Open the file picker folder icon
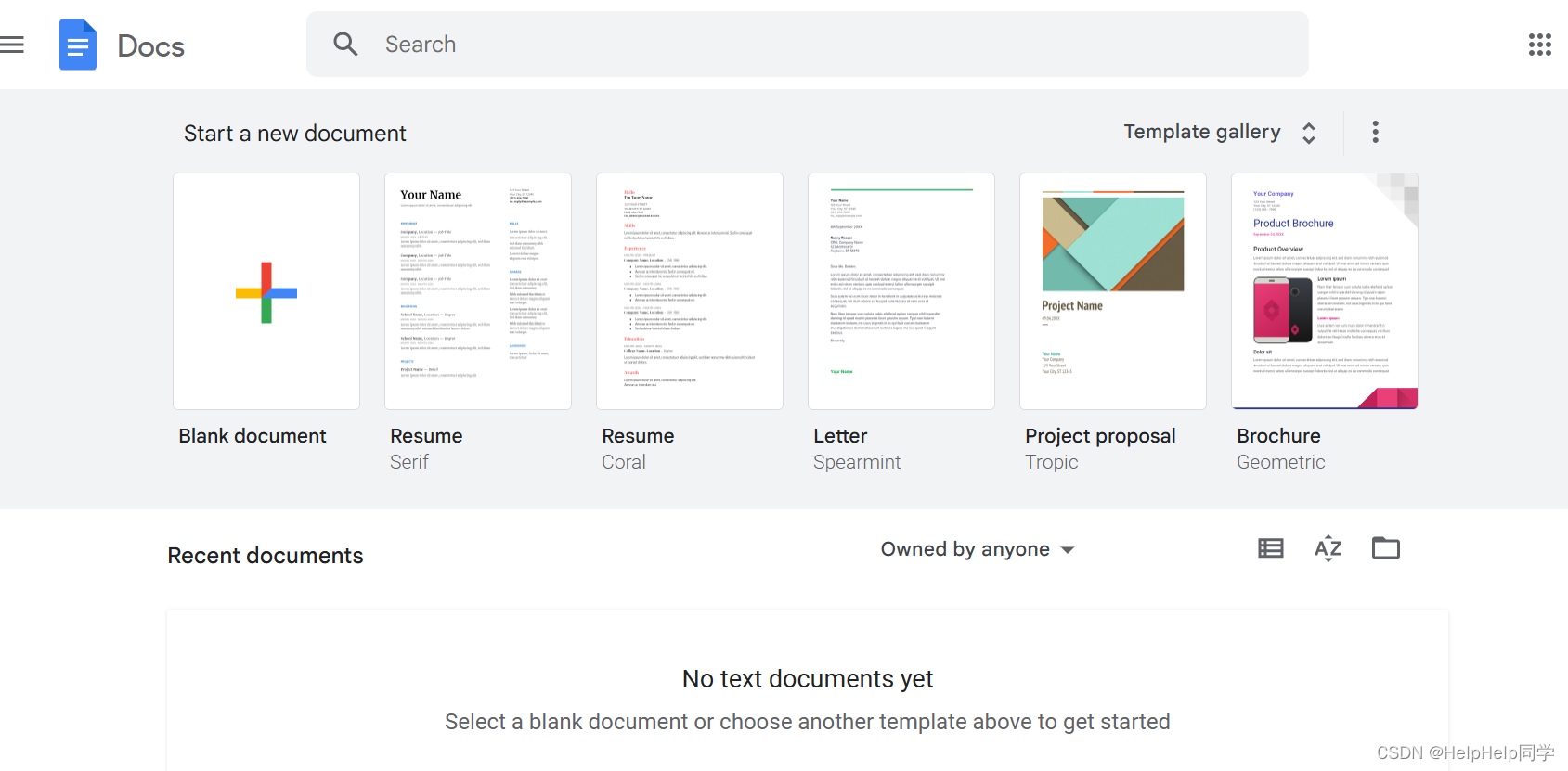The image size is (1568, 771). (x=1385, y=548)
